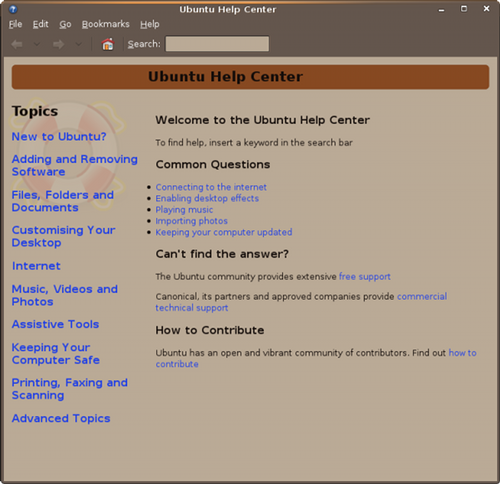
Task: Select Printing, Faxing and Scanning topic
Action: [70, 389]
